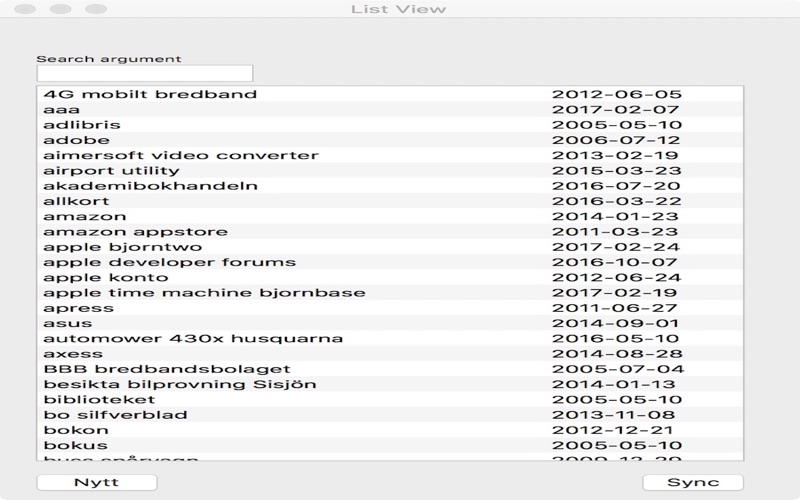Click the date 2014-08-28

point(617,355)
